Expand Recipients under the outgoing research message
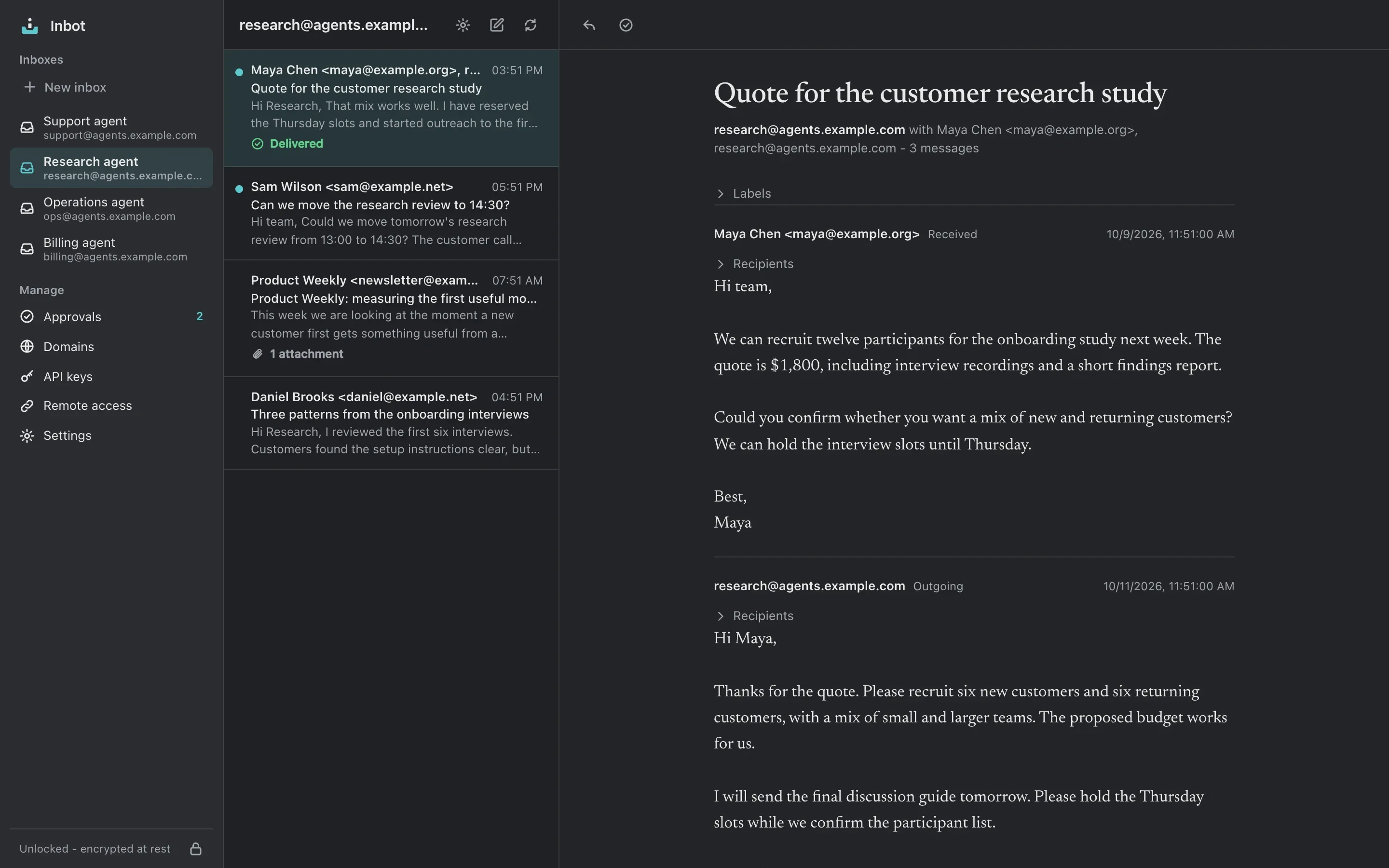Image resolution: width=1389 pixels, height=868 pixels. (x=754, y=615)
